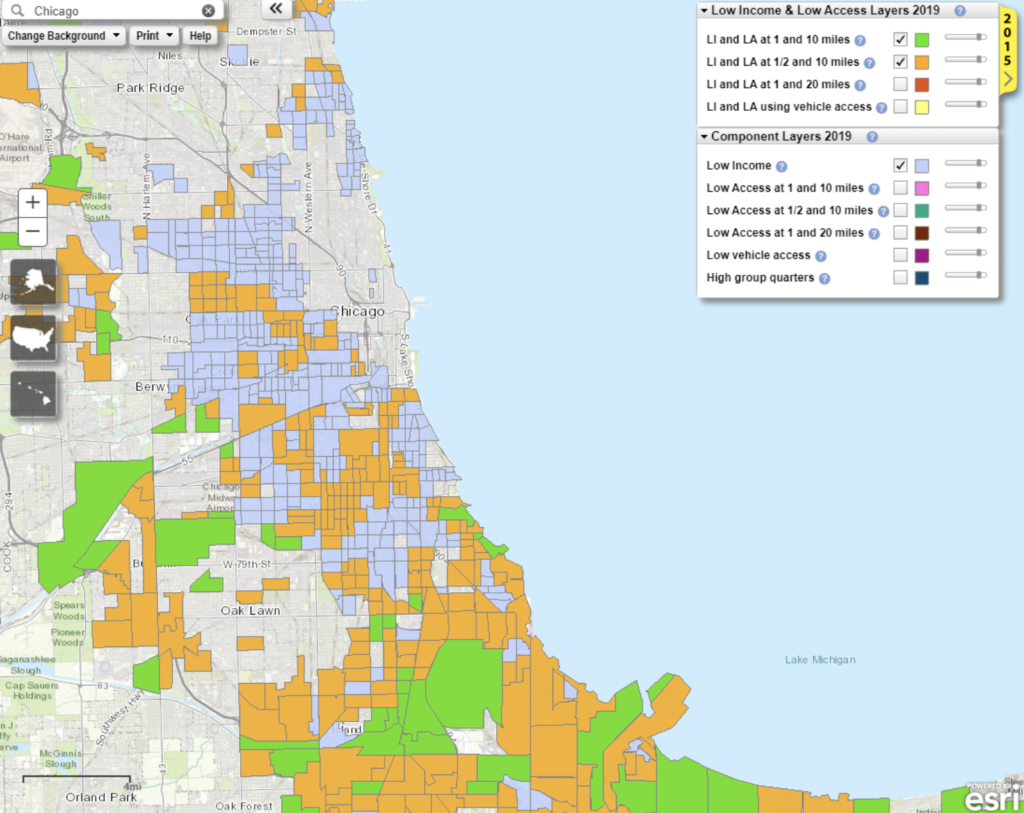The width and height of the screenshot is (1024, 813).
Task: Clear the Chicago search text
Action: pyautogui.click(x=208, y=11)
